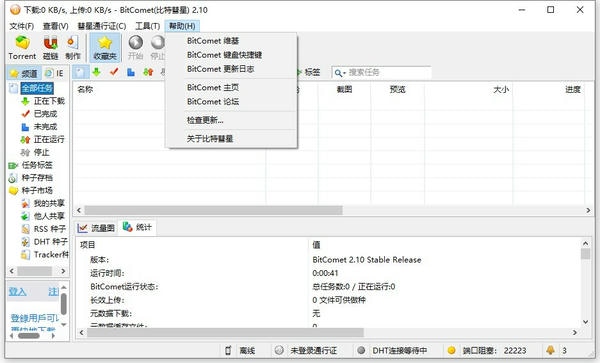
Task: Choose BitComet 主页 menu entry
Action: pos(231,88)
